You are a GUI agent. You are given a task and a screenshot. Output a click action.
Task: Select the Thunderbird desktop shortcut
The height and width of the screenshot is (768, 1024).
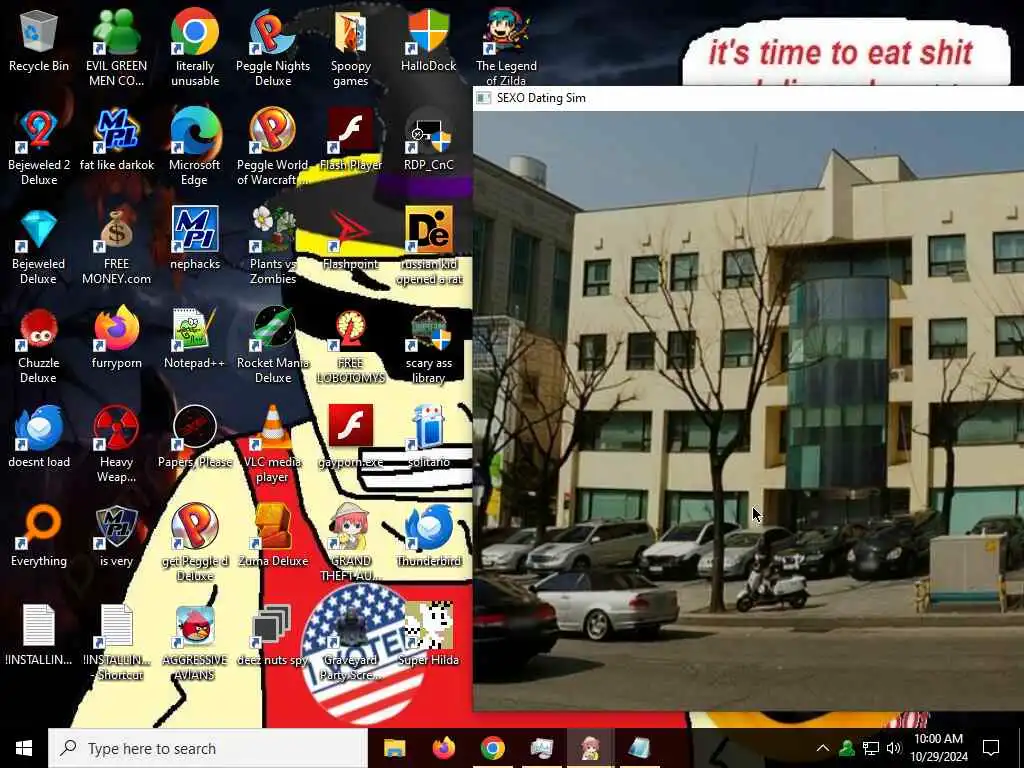428,538
